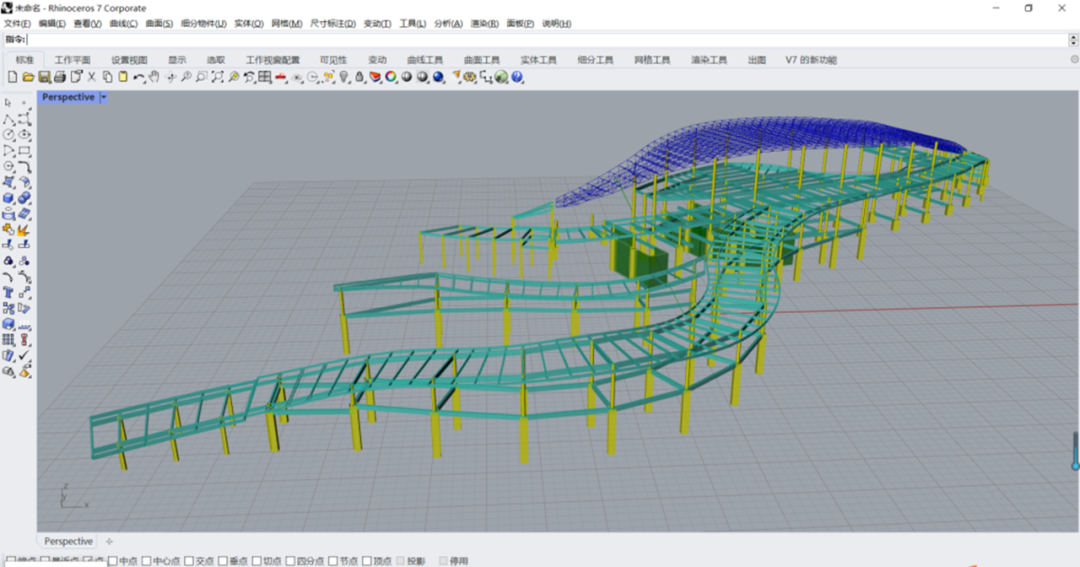Check the 交点 osnap checkbox
Screen dimensions: 1080x567
189,561
